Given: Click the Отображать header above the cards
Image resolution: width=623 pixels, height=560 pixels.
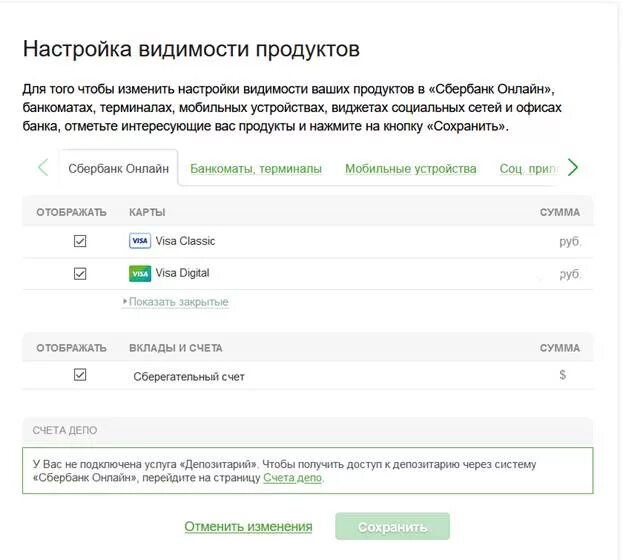Looking at the screenshot, I should pos(72,212).
